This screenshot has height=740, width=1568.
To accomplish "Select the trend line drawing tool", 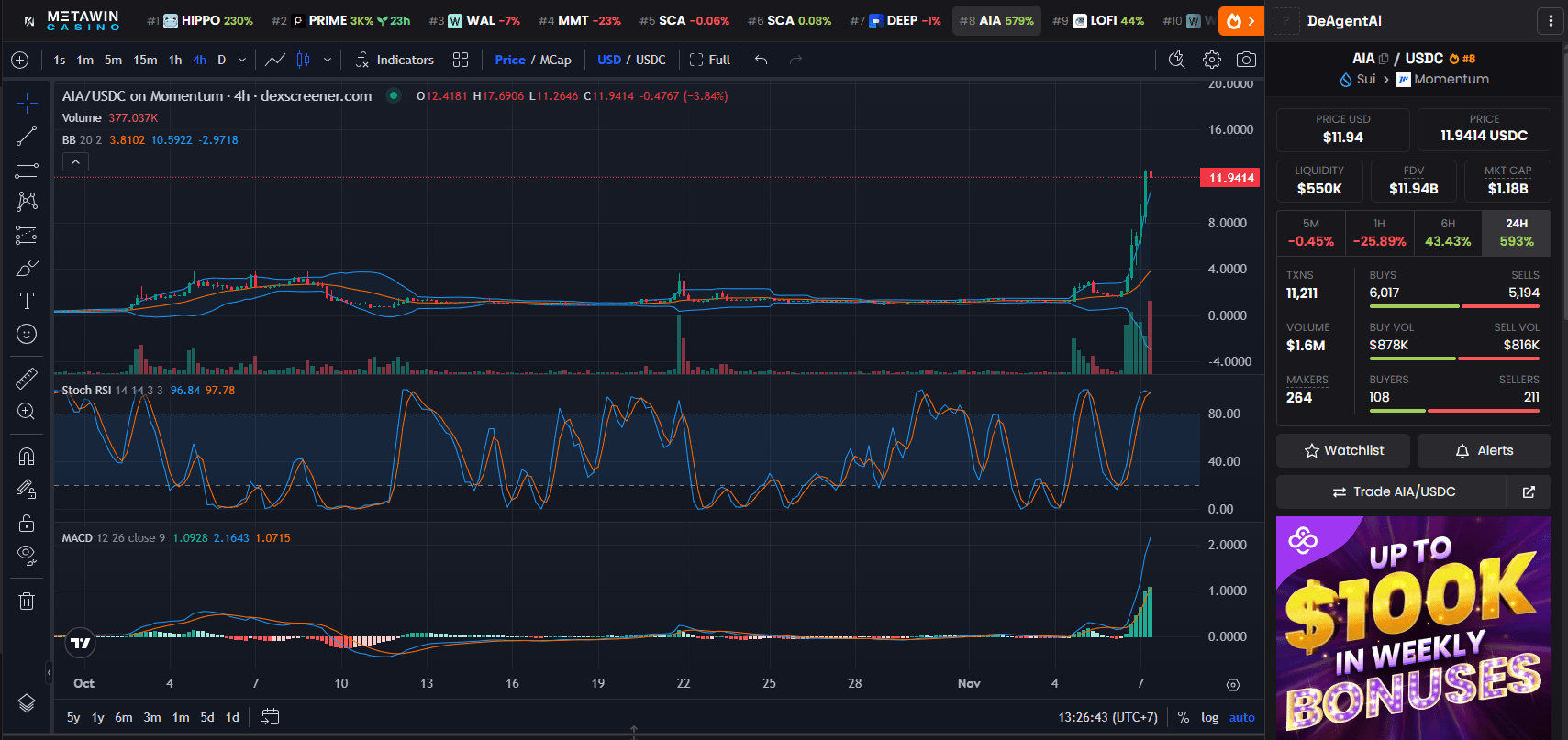I will pos(27,136).
